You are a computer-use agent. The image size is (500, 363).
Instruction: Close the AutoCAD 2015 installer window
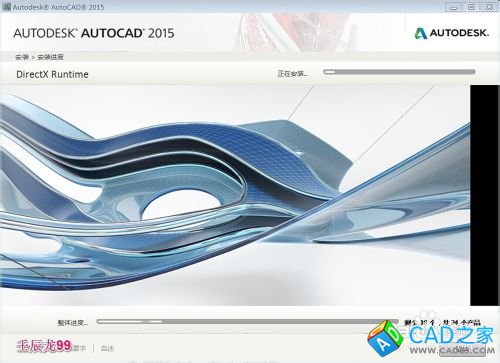pos(489,7)
